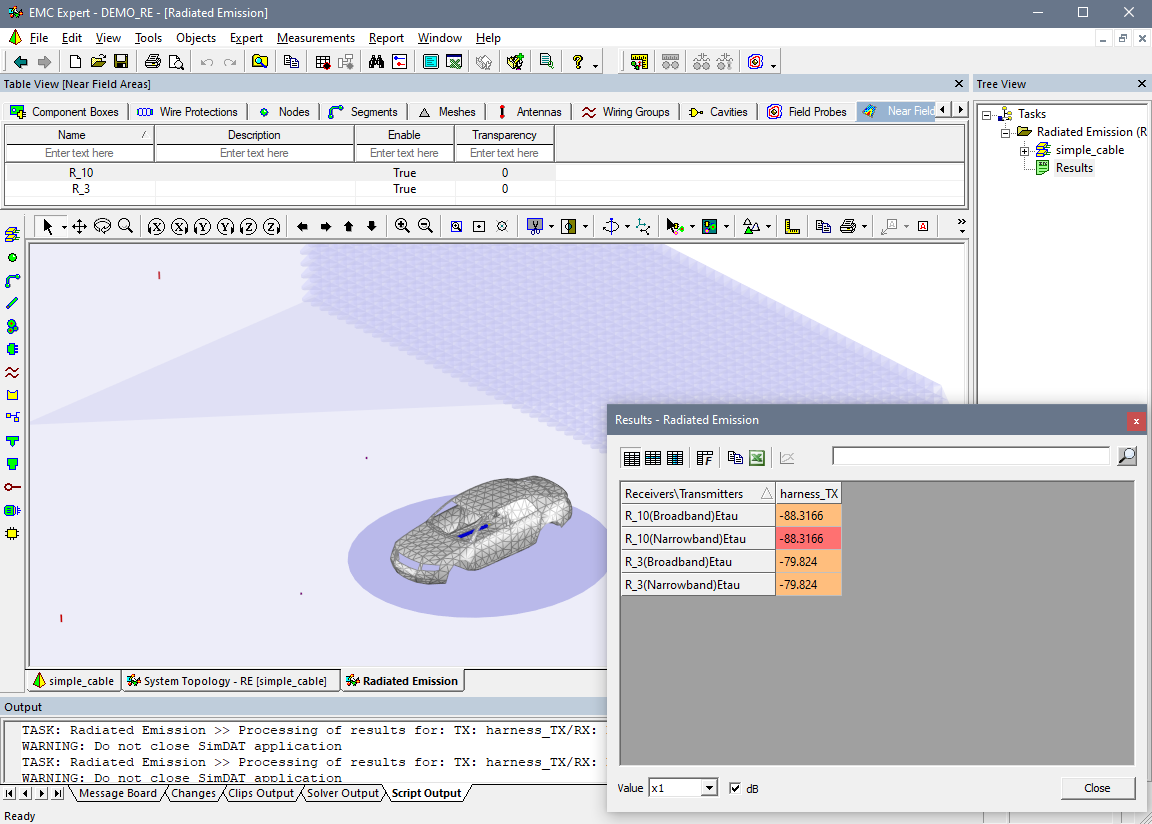Click the save (floppy disk) toolbar icon
The height and width of the screenshot is (824, 1152).
[121, 62]
